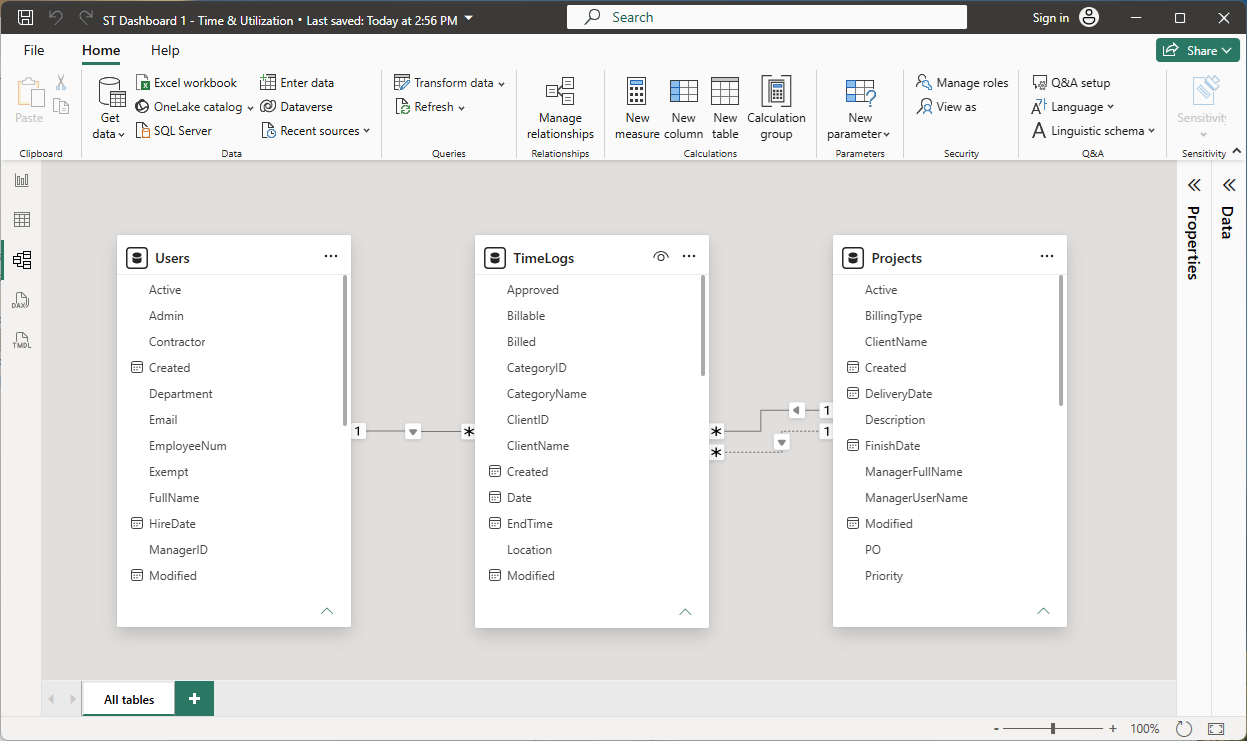The height and width of the screenshot is (741, 1247).
Task: Toggle TimeLogs table visibility eye icon
Action: pos(660,257)
